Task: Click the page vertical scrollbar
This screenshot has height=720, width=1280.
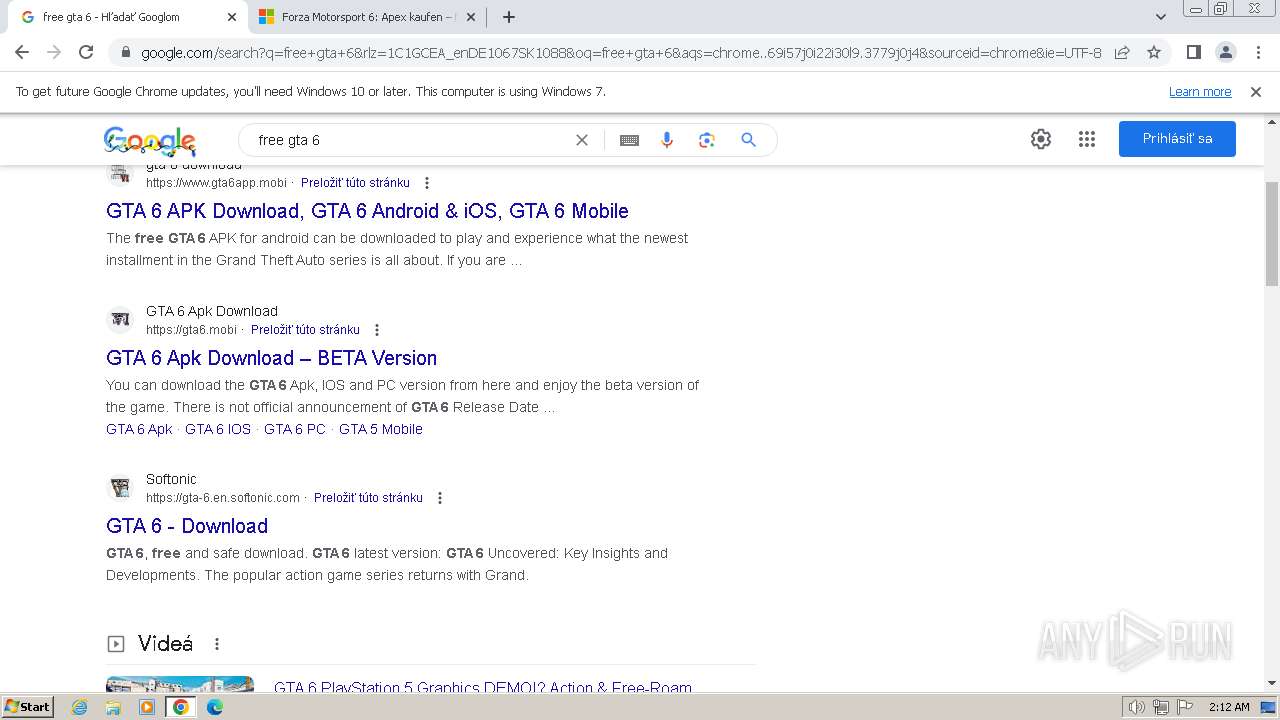Action: [1272, 233]
